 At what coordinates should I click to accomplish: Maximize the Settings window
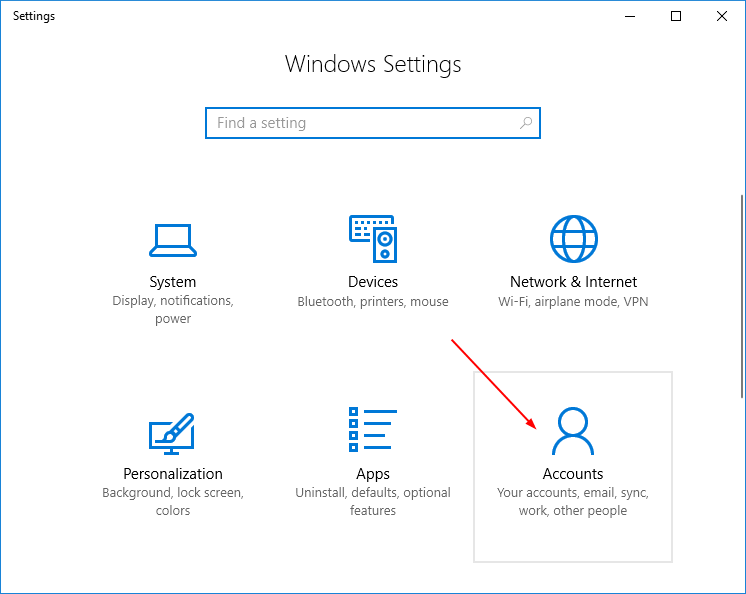pos(677,16)
